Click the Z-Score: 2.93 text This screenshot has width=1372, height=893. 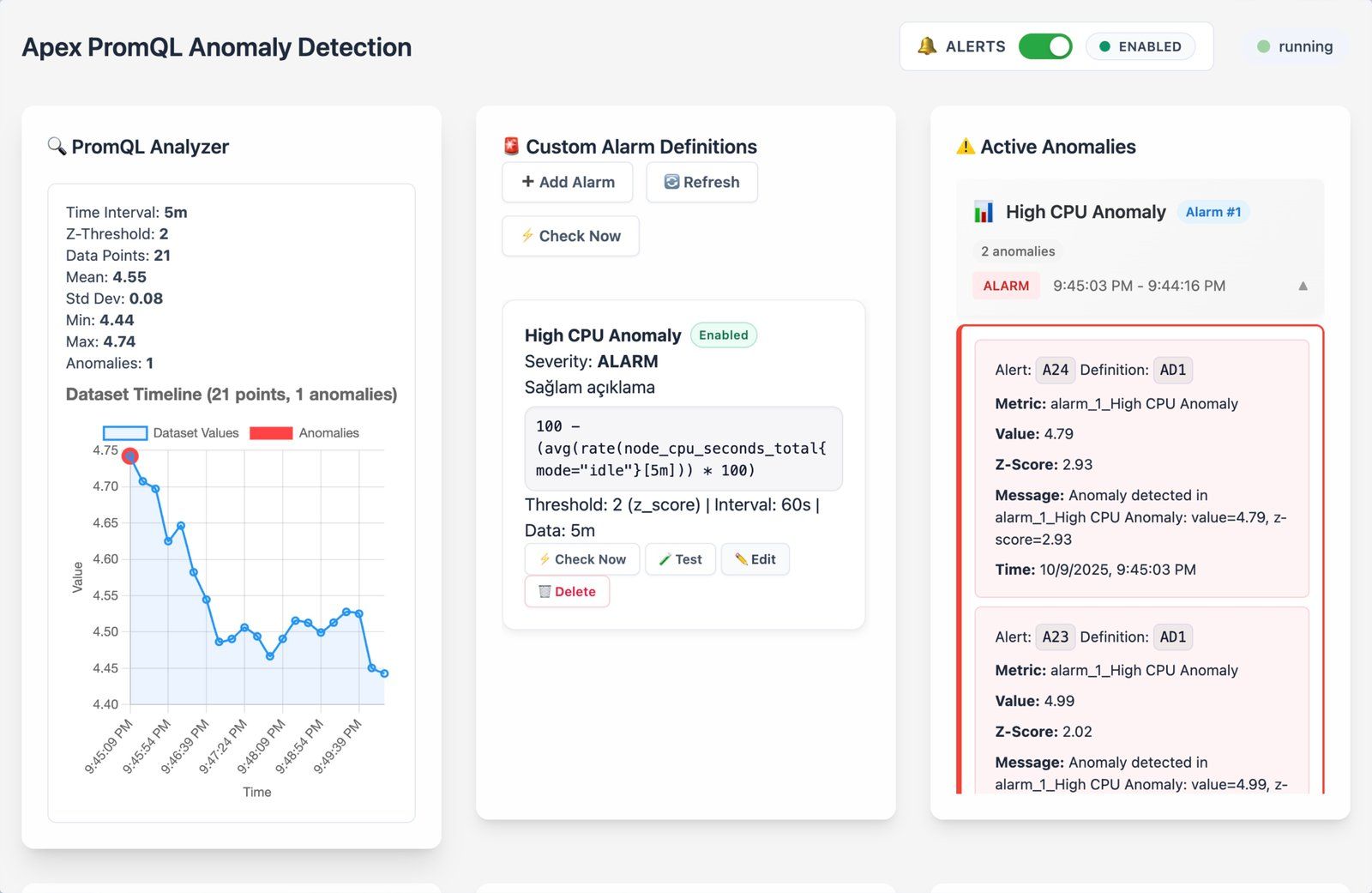click(x=1044, y=465)
